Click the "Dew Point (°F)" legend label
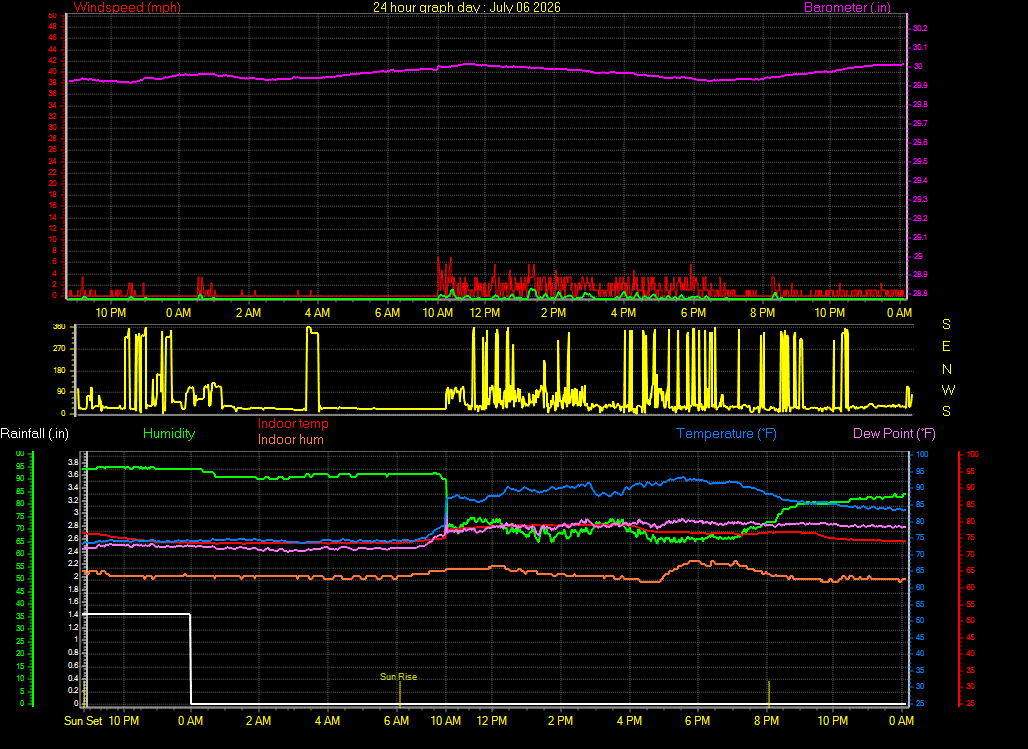 pyautogui.click(x=894, y=434)
